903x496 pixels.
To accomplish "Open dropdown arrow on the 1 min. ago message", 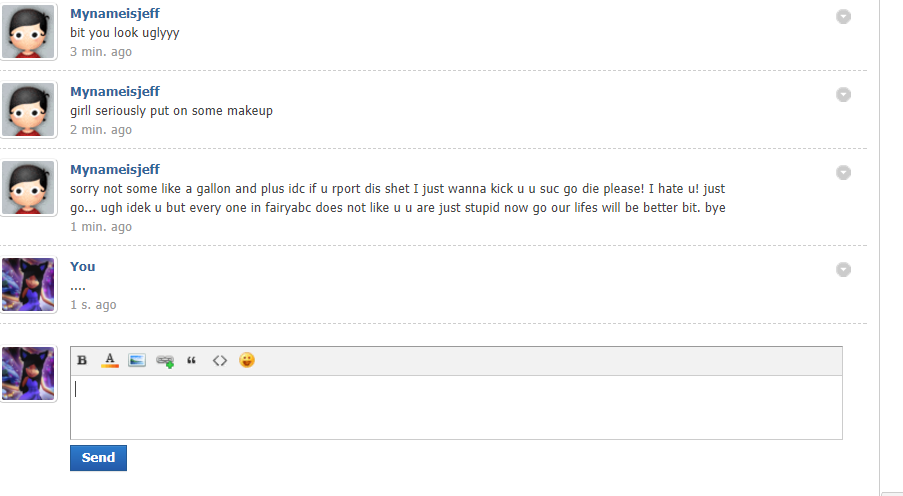I will [843, 172].
